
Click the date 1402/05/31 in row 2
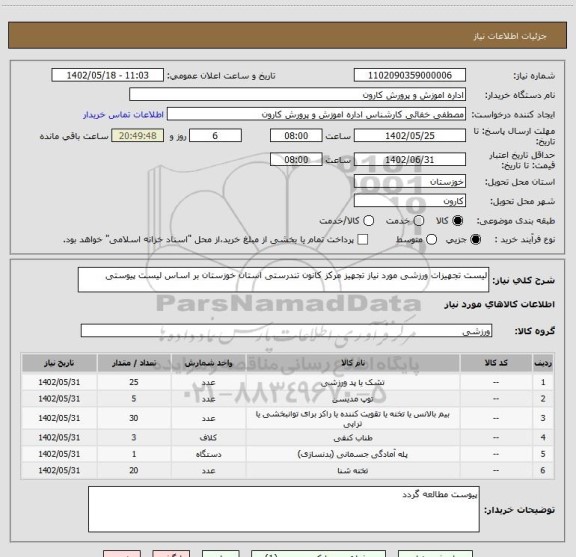(59, 399)
